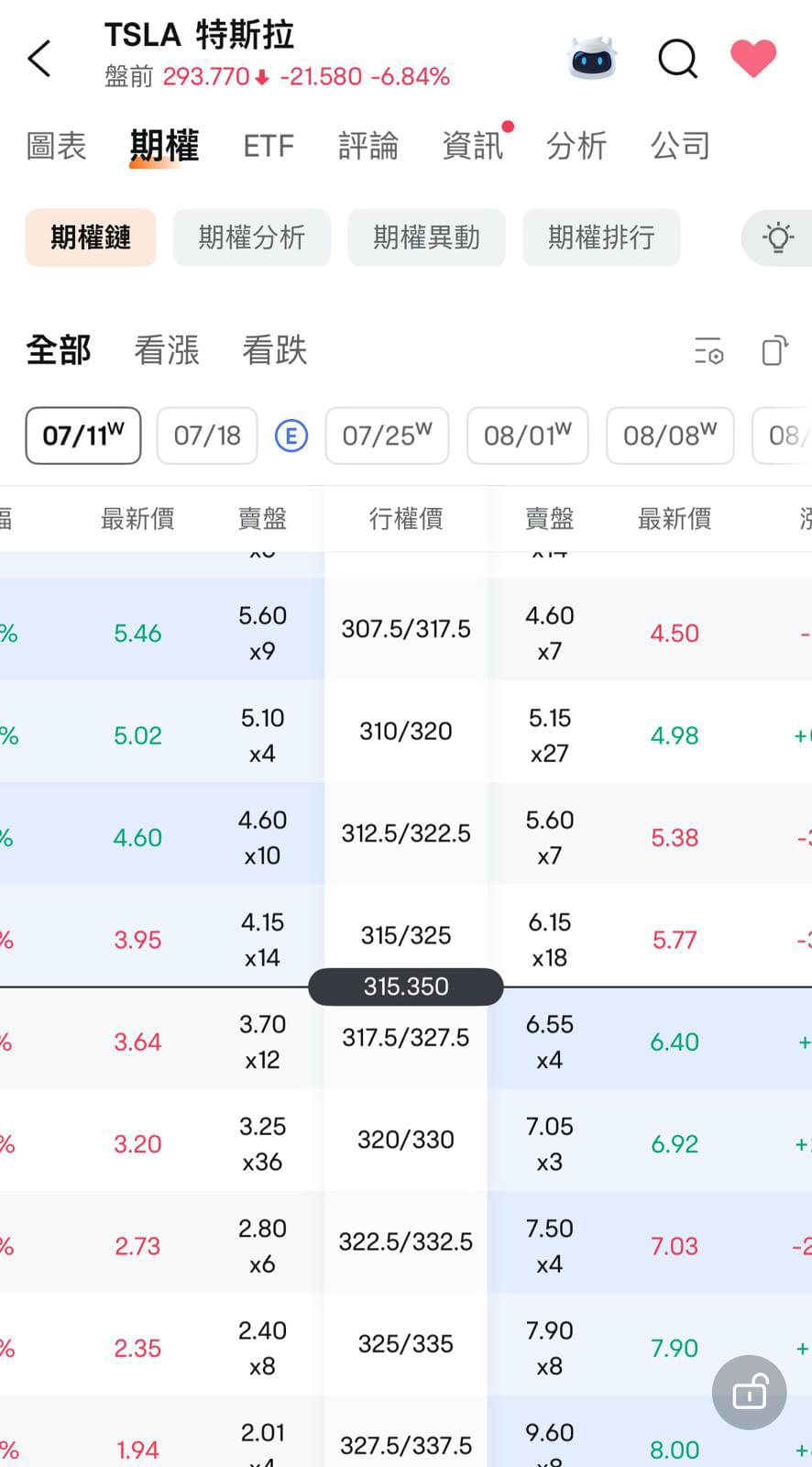Switch to the 圖表 tab
812x1467 pixels.
(x=57, y=146)
